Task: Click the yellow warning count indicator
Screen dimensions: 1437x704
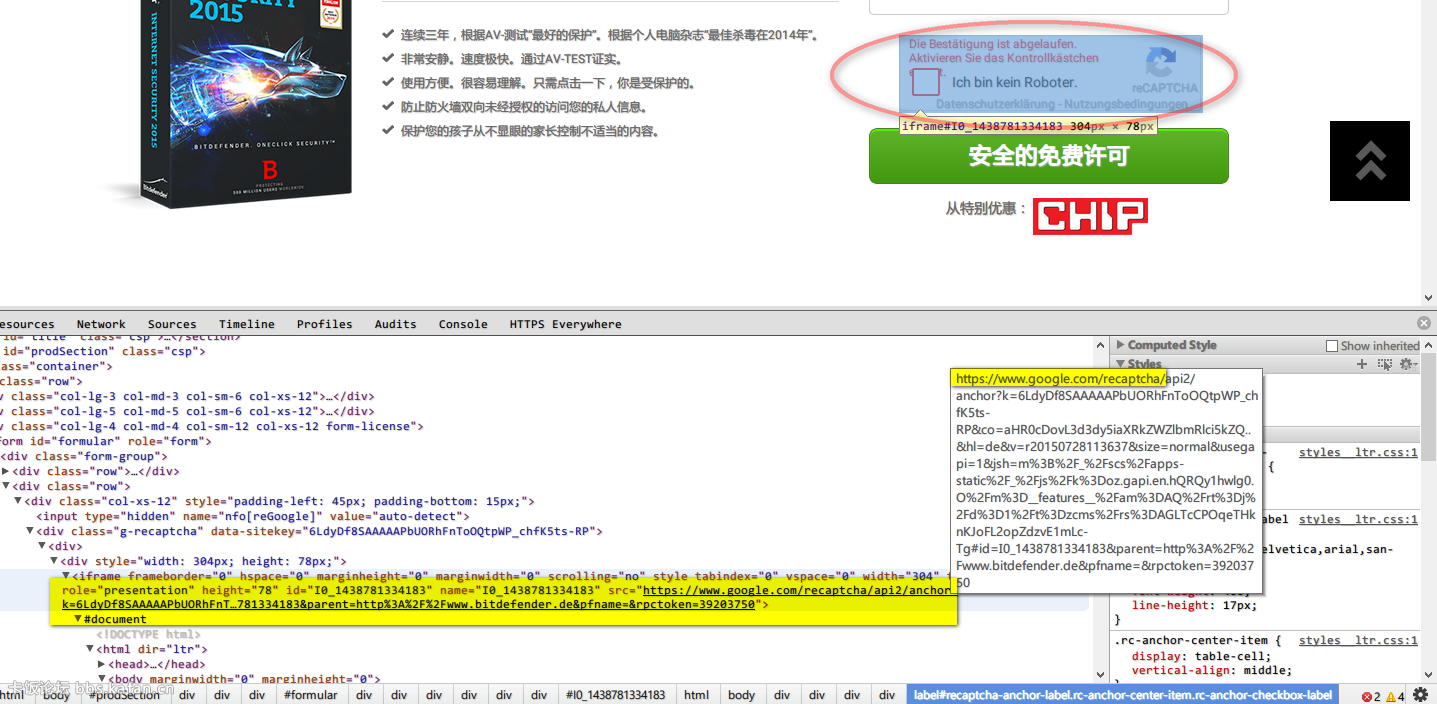Action: [x=1395, y=696]
